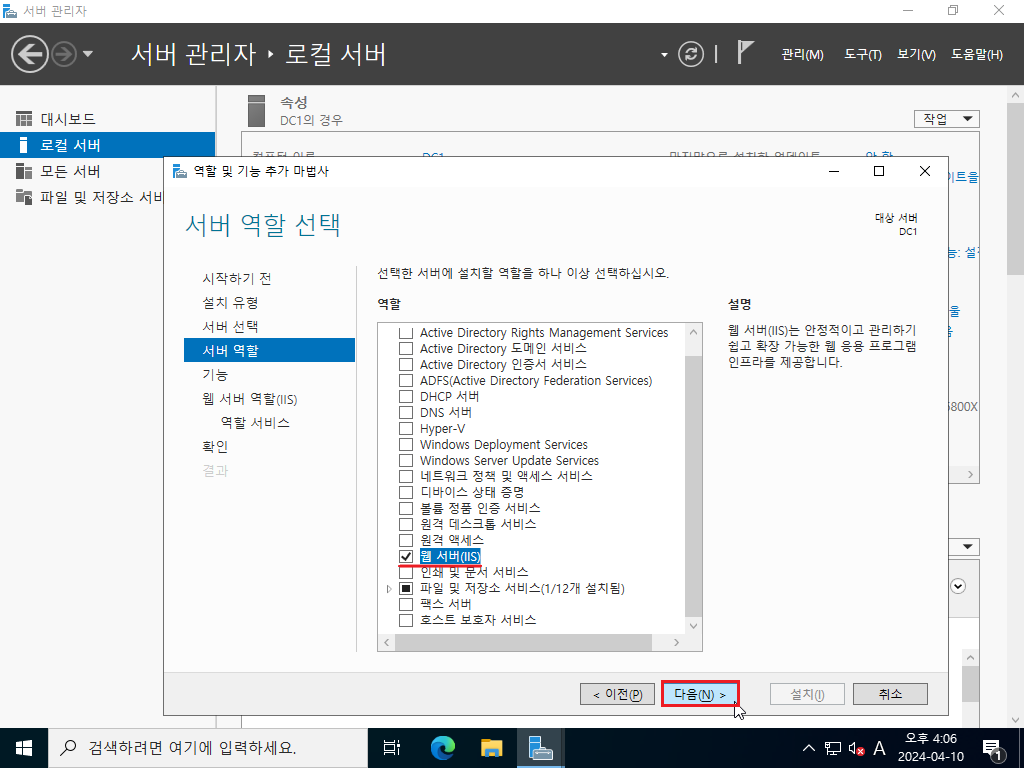Screen dimensions: 1024x768
Task: Uncheck the 웹 서버(IIS) role
Action: click(406, 556)
